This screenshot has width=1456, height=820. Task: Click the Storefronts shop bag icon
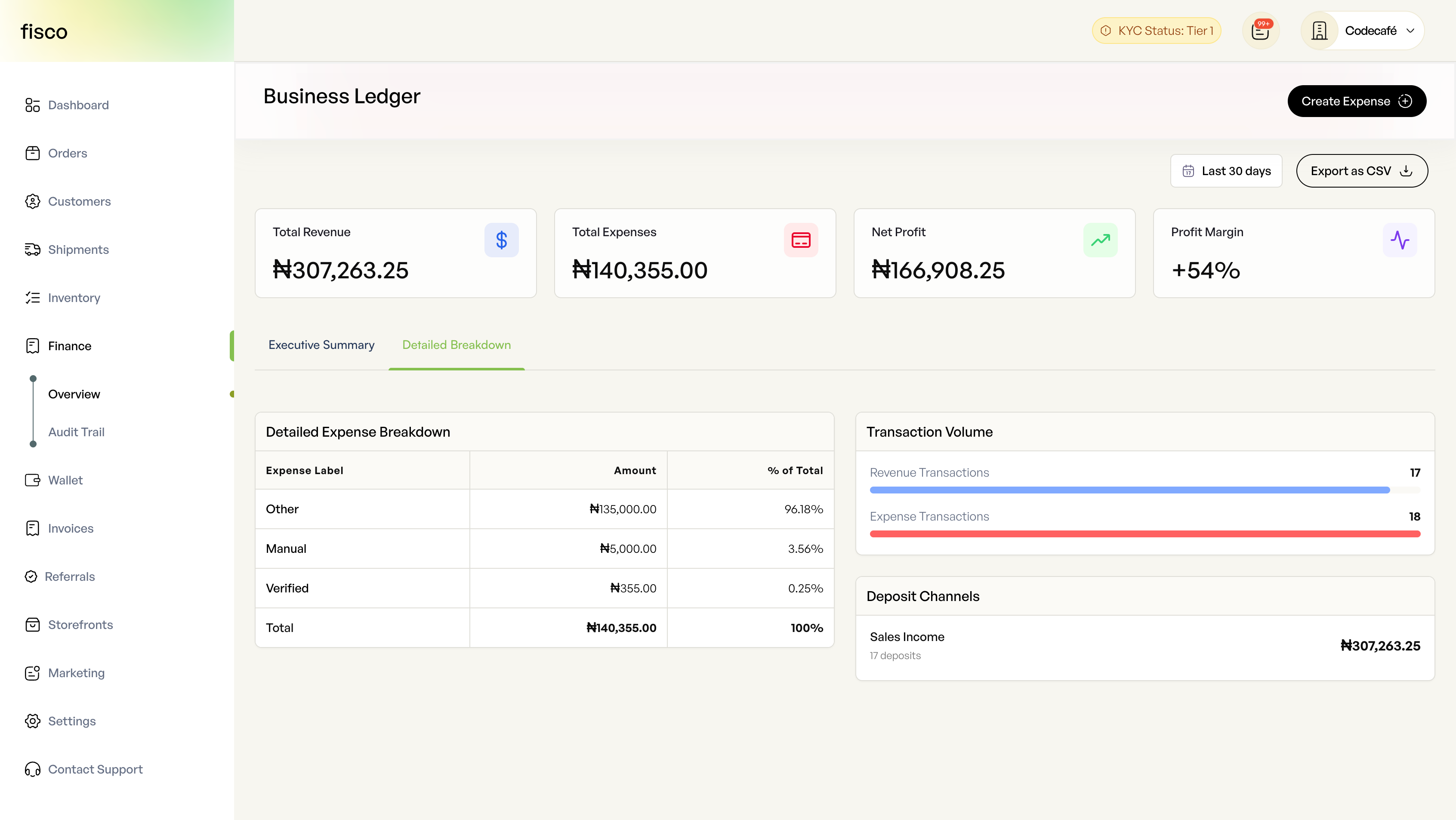(32, 625)
